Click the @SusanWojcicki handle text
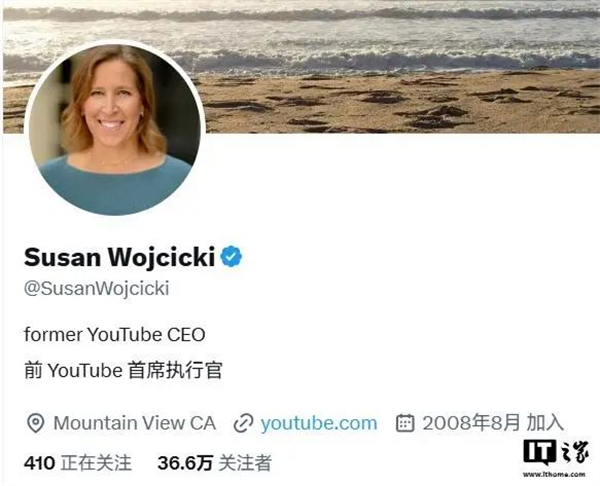600x486 pixels. click(96, 289)
